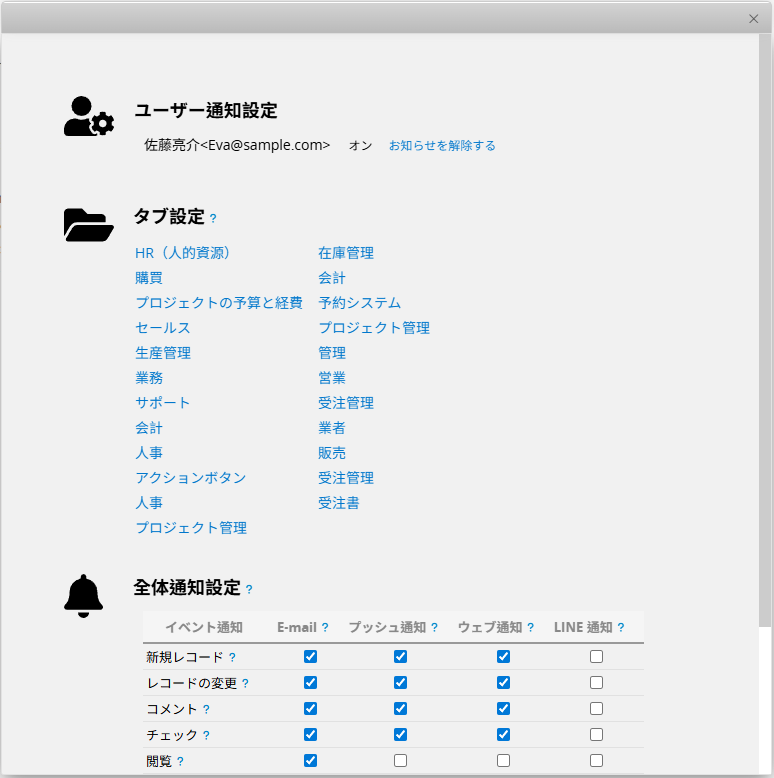774x778 pixels.
Task: Open the セールス tab link
Action: point(163,328)
